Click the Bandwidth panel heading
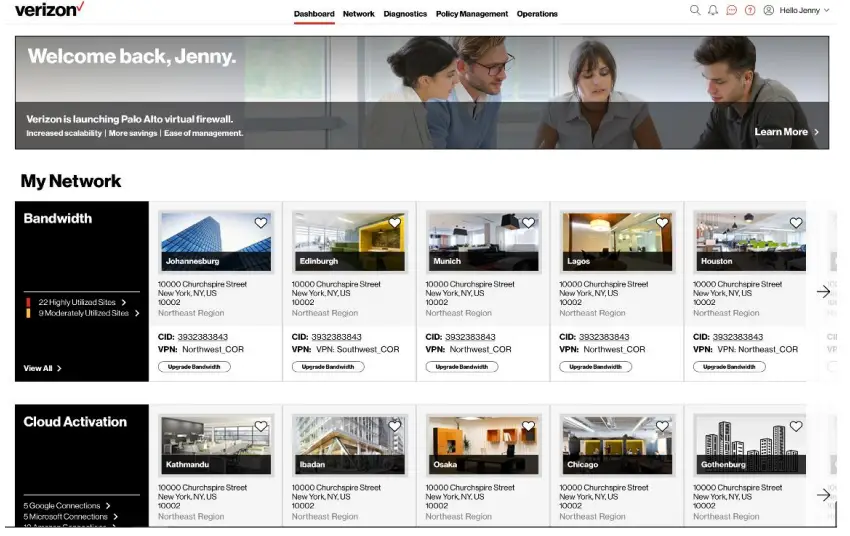850x536 pixels. [58, 218]
